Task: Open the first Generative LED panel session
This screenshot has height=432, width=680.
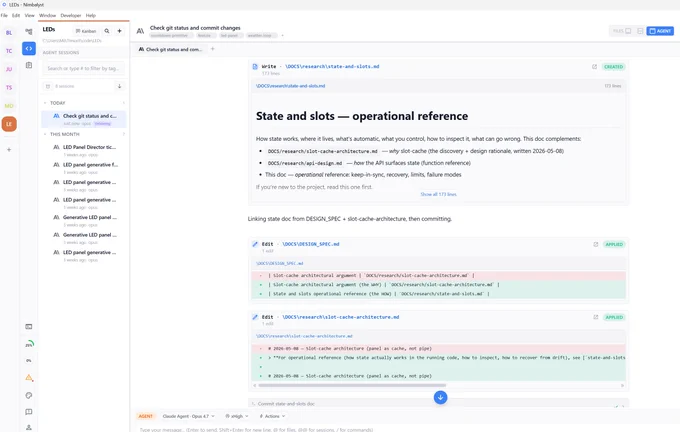Action: pos(84,220)
